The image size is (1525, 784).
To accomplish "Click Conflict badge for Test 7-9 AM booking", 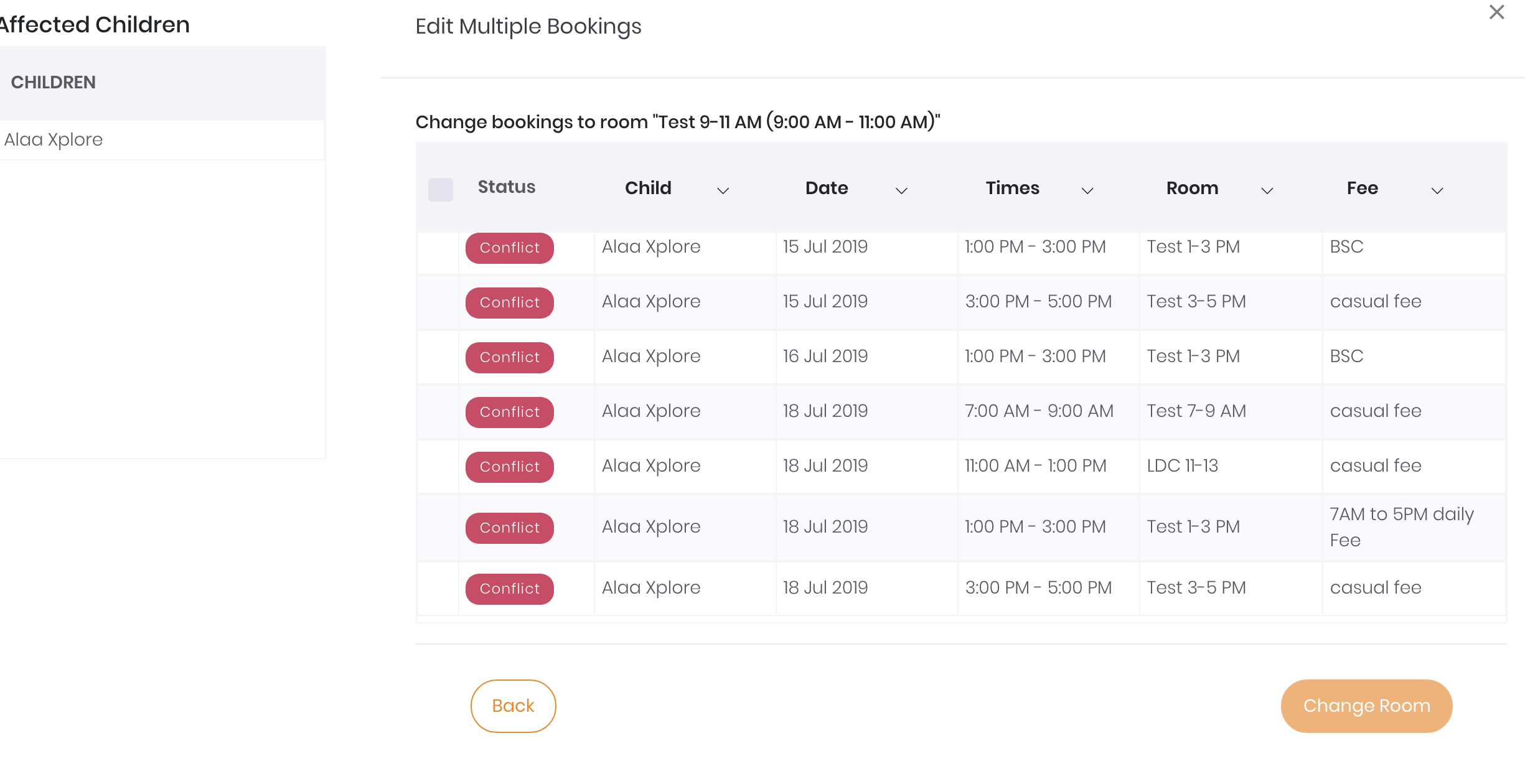I will 510,412.
